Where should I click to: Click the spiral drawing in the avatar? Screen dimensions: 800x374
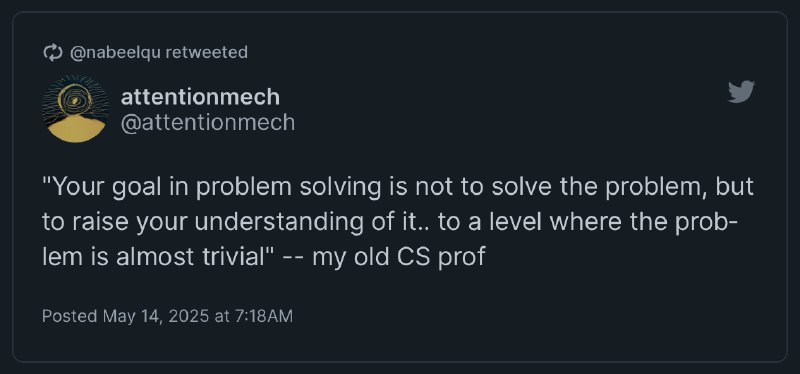[74, 98]
